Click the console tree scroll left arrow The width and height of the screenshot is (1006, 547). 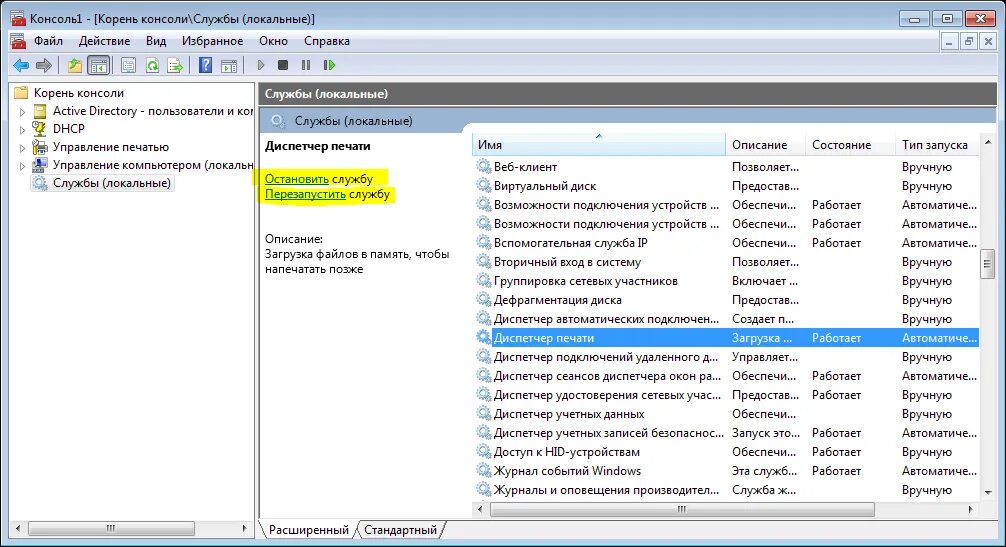[x=18, y=528]
